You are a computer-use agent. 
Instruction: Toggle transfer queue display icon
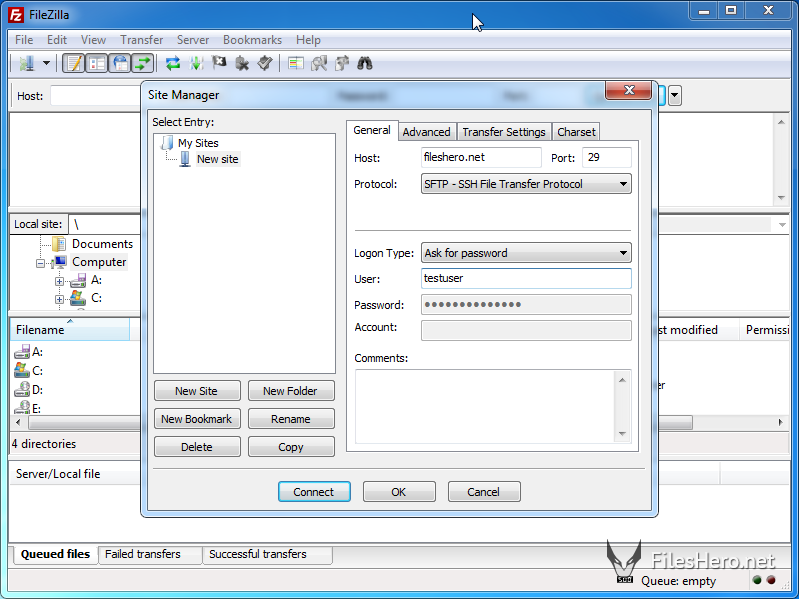143,64
